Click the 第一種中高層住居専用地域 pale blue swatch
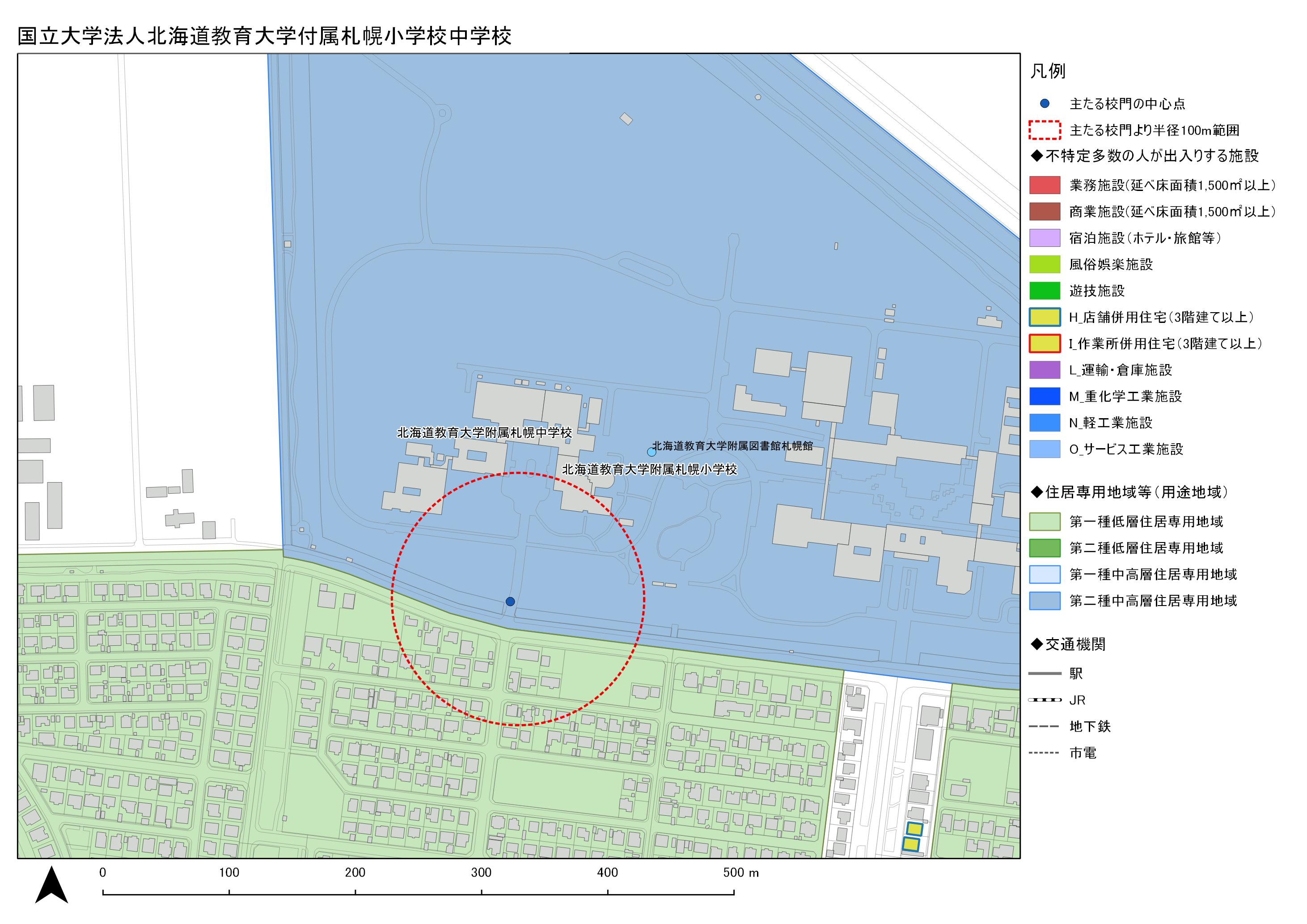Image resolution: width=1307 pixels, height=924 pixels. 1045,574
